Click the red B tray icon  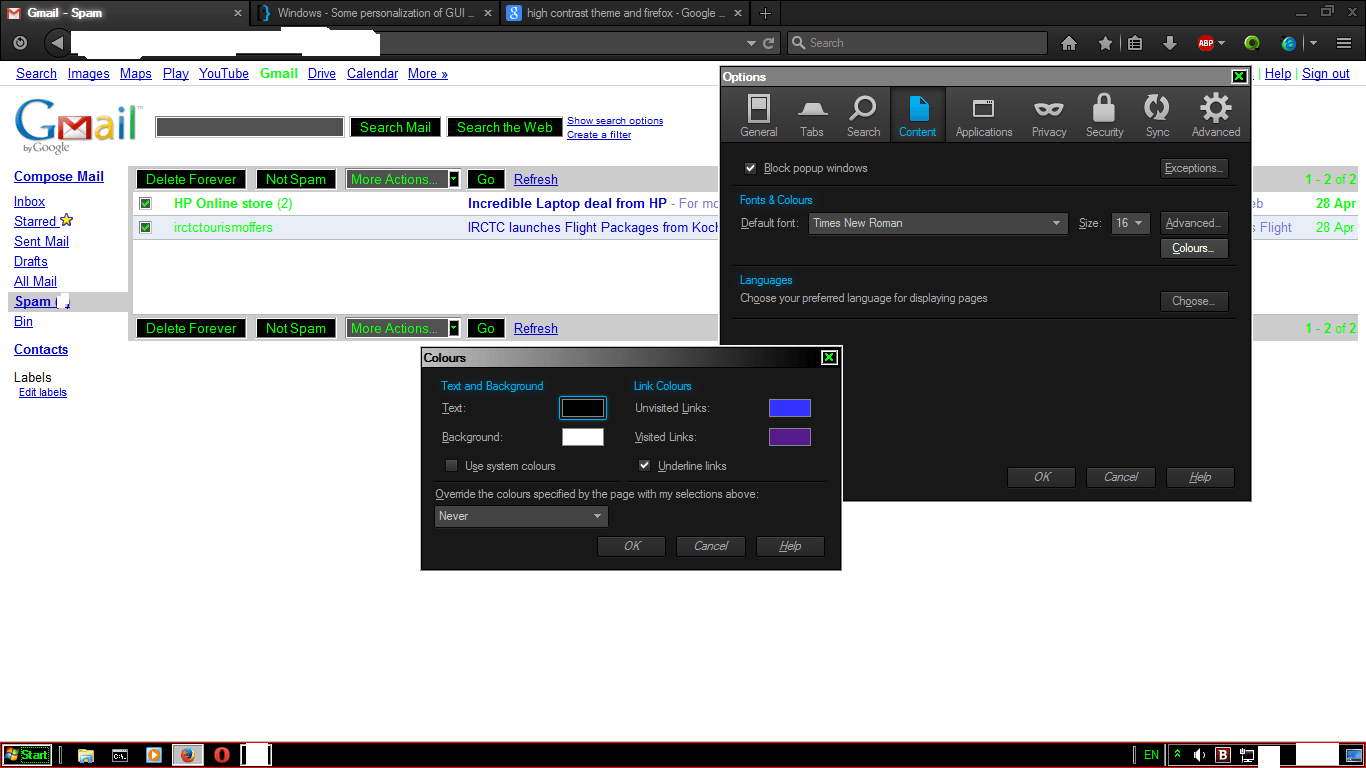pyautogui.click(x=1223, y=755)
